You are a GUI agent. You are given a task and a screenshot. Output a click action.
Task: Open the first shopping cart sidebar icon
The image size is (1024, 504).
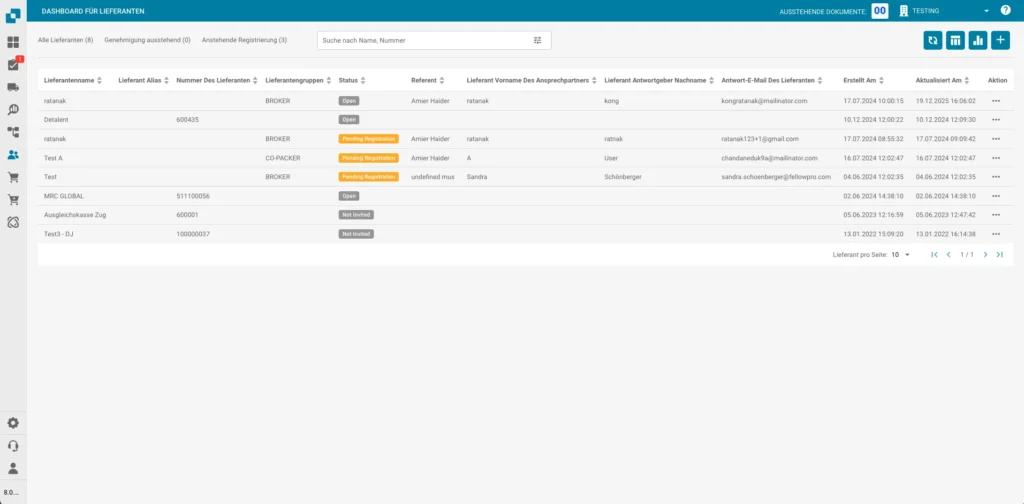13,177
